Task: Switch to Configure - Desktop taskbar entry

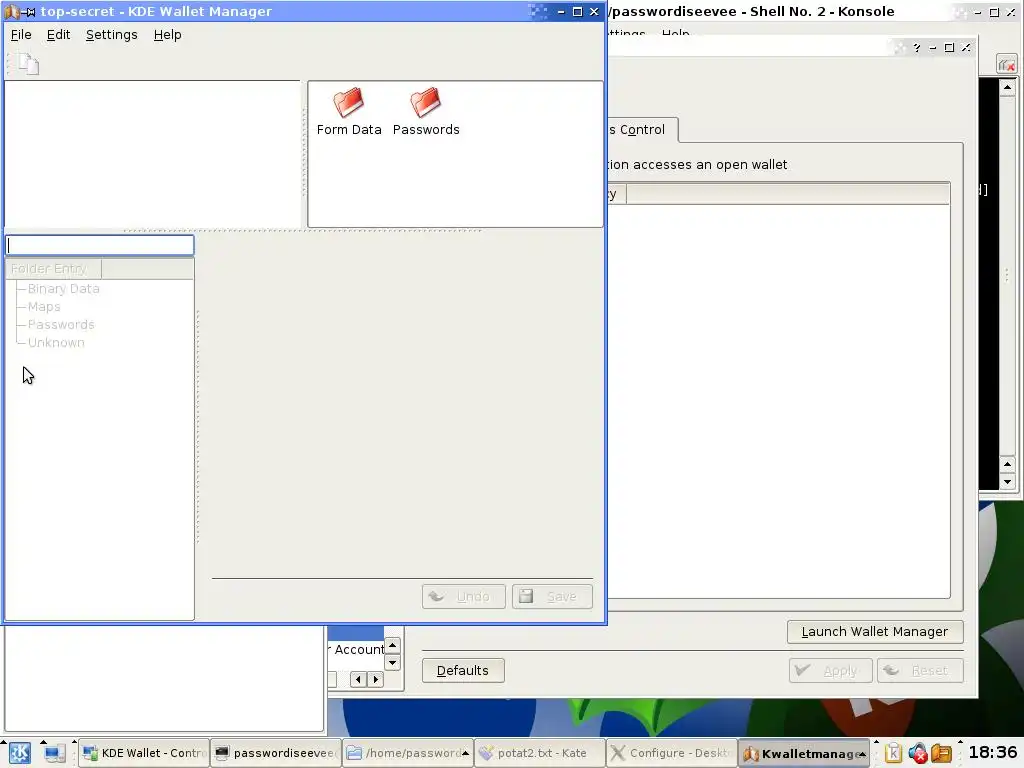Action: (x=672, y=753)
